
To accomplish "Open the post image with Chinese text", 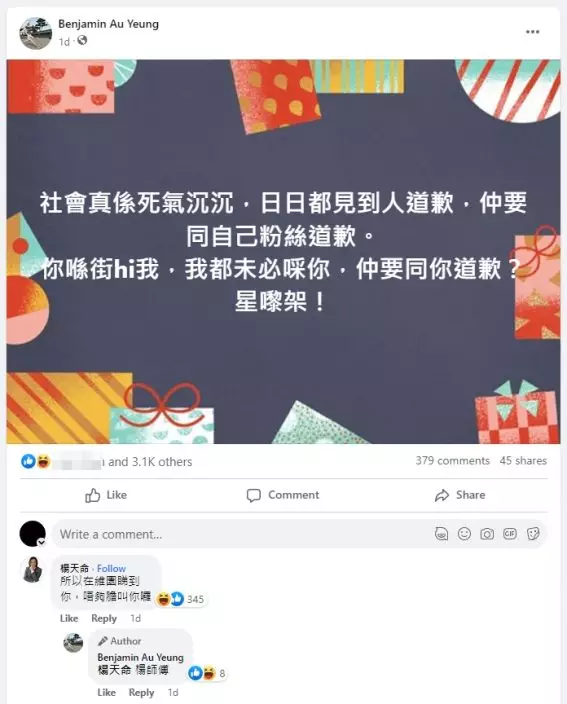I will point(283,252).
